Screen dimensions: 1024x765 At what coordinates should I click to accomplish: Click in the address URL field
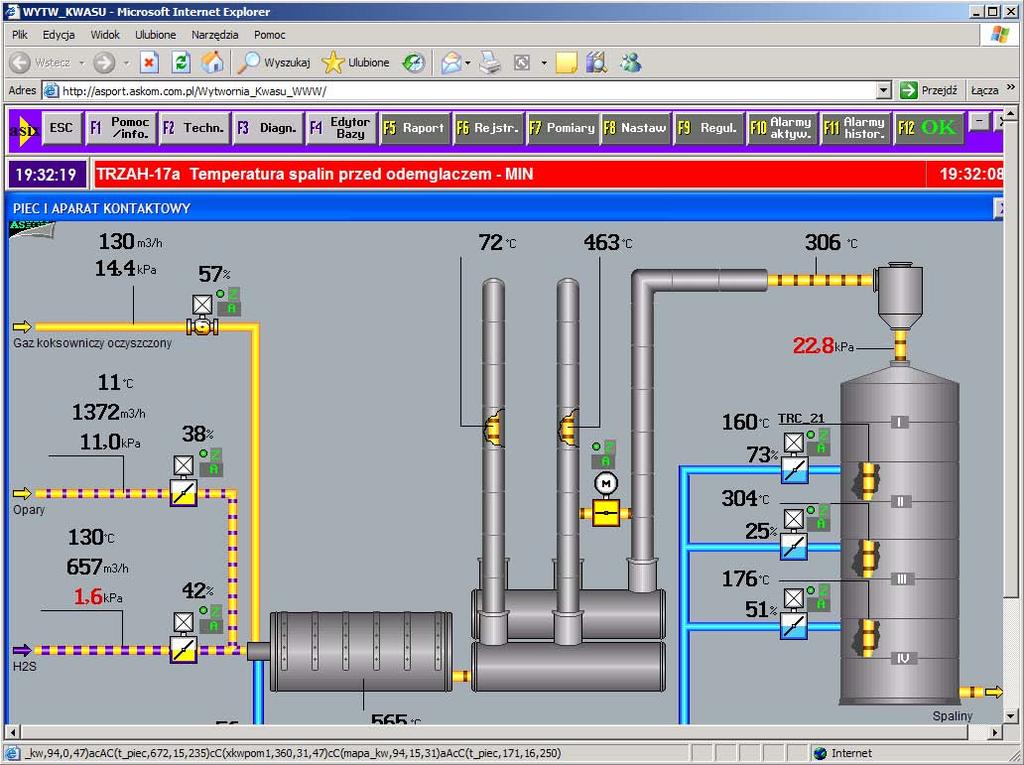coord(468,91)
